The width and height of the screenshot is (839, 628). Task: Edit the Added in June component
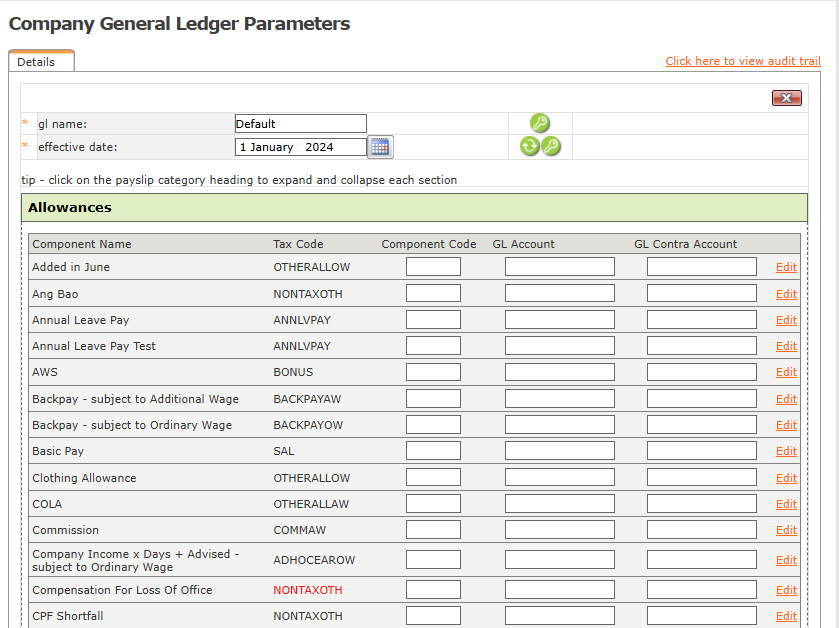pyautogui.click(x=786, y=267)
